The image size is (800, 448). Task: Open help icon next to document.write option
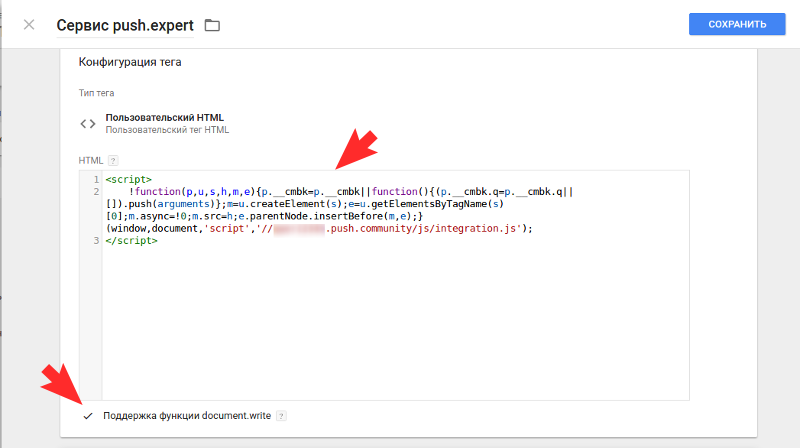(x=281, y=416)
